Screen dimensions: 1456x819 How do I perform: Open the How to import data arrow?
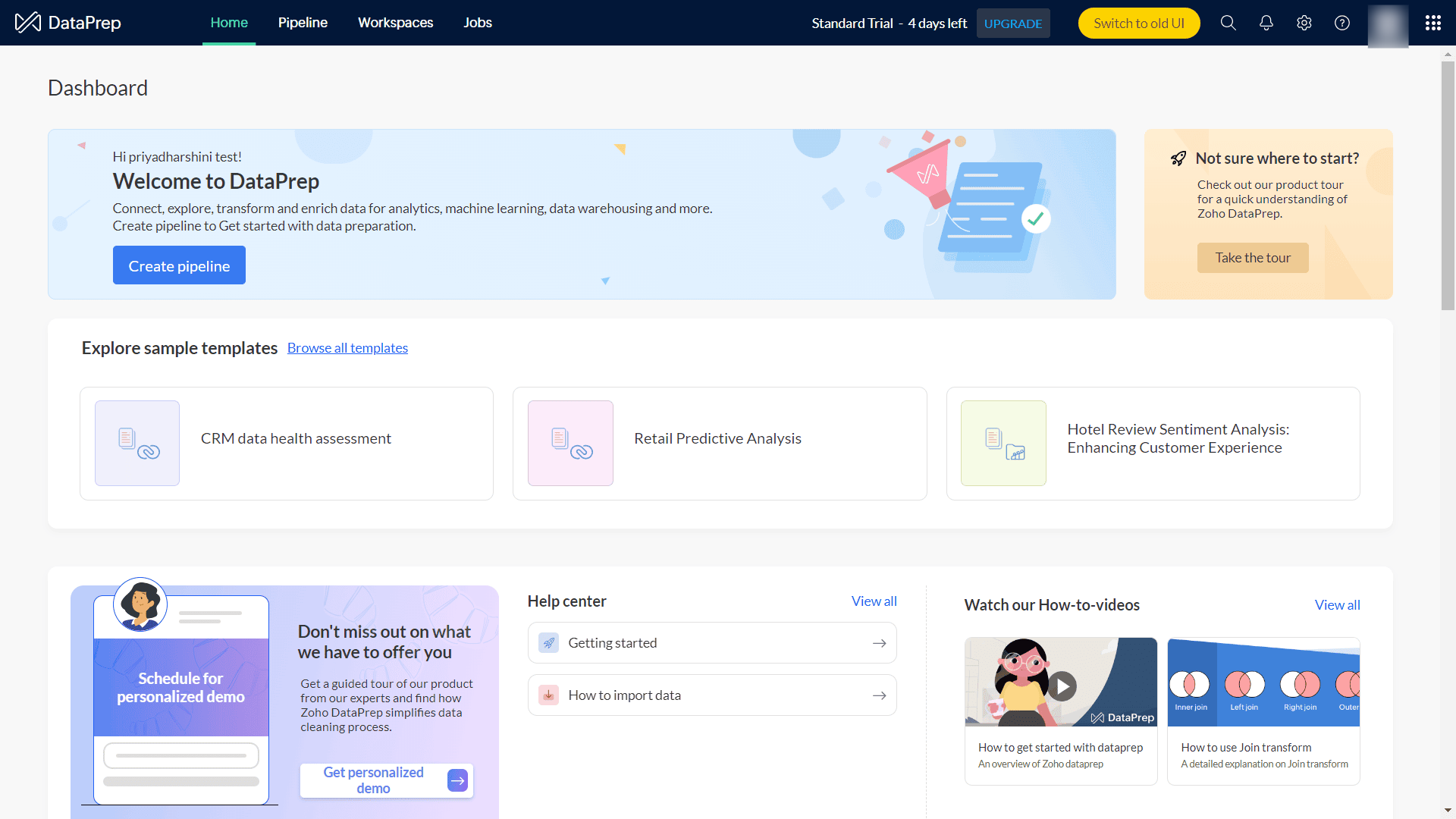(879, 695)
